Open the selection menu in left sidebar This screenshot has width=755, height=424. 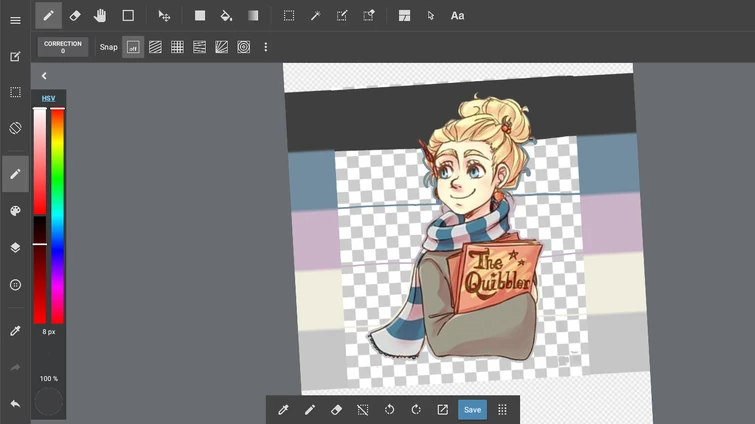15,92
